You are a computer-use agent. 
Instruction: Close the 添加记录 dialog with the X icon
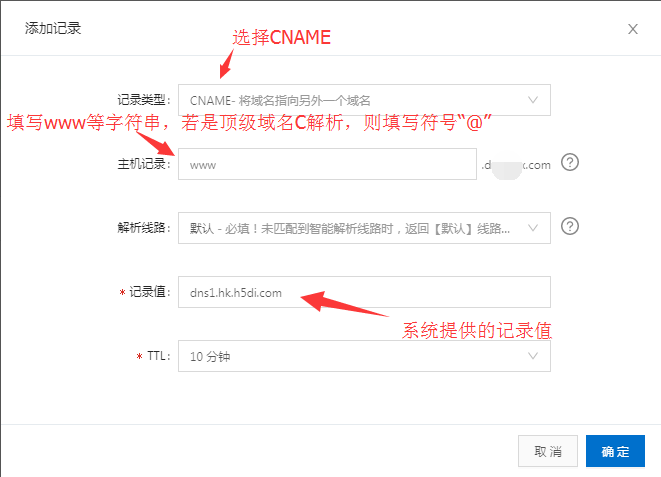click(633, 29)
